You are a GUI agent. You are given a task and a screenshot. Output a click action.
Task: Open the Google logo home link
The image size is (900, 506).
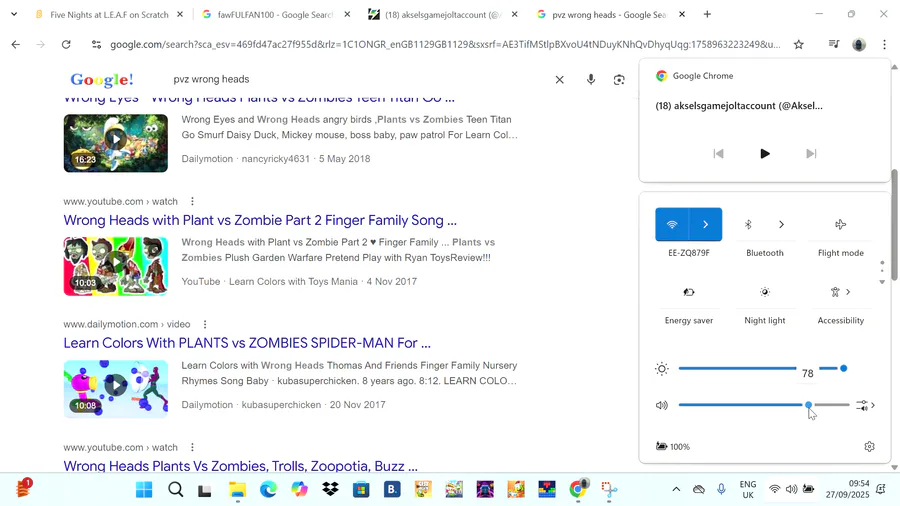click(x=102, y=80)
